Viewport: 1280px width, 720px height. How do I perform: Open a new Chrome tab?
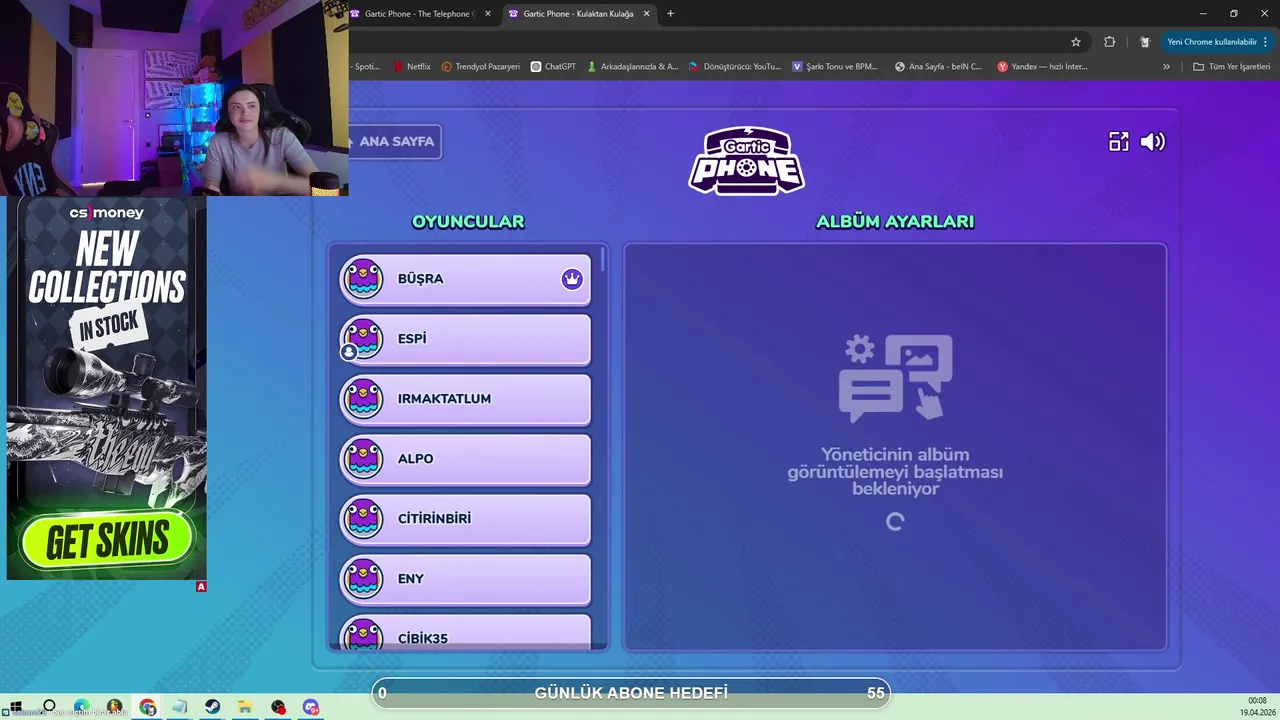[x=670, y=14]
